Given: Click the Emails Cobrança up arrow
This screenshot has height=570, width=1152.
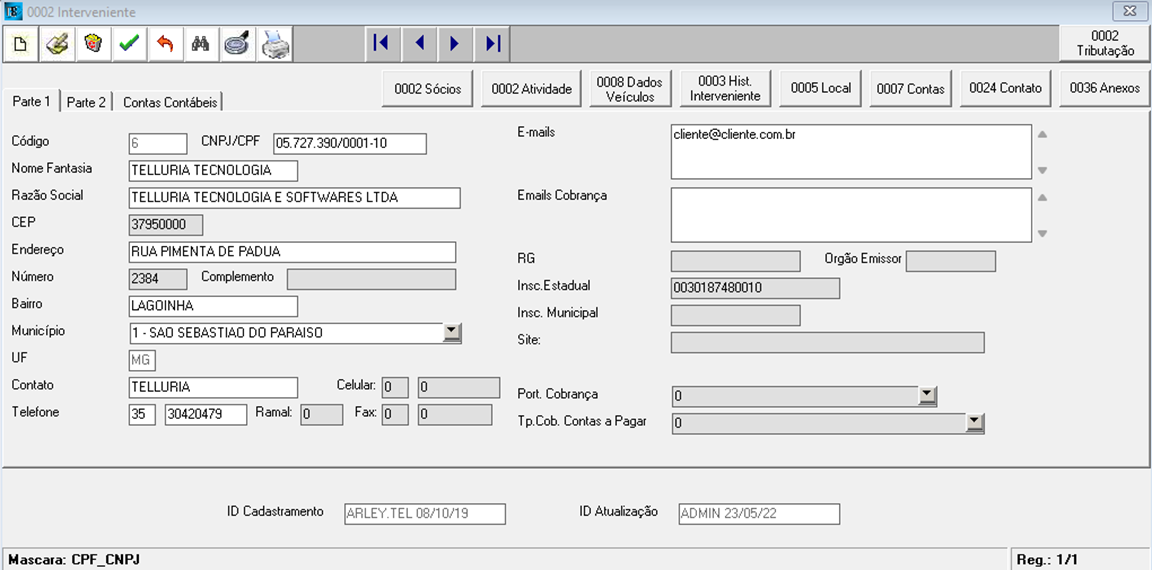Looking at the screenshot, I should 1042,198.
